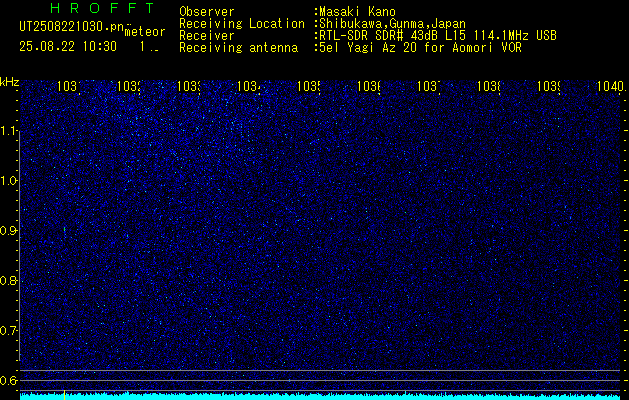Viewport: 629px width, 400px height.
Task: Click the HROFFT title text
Action: [102, 8]
